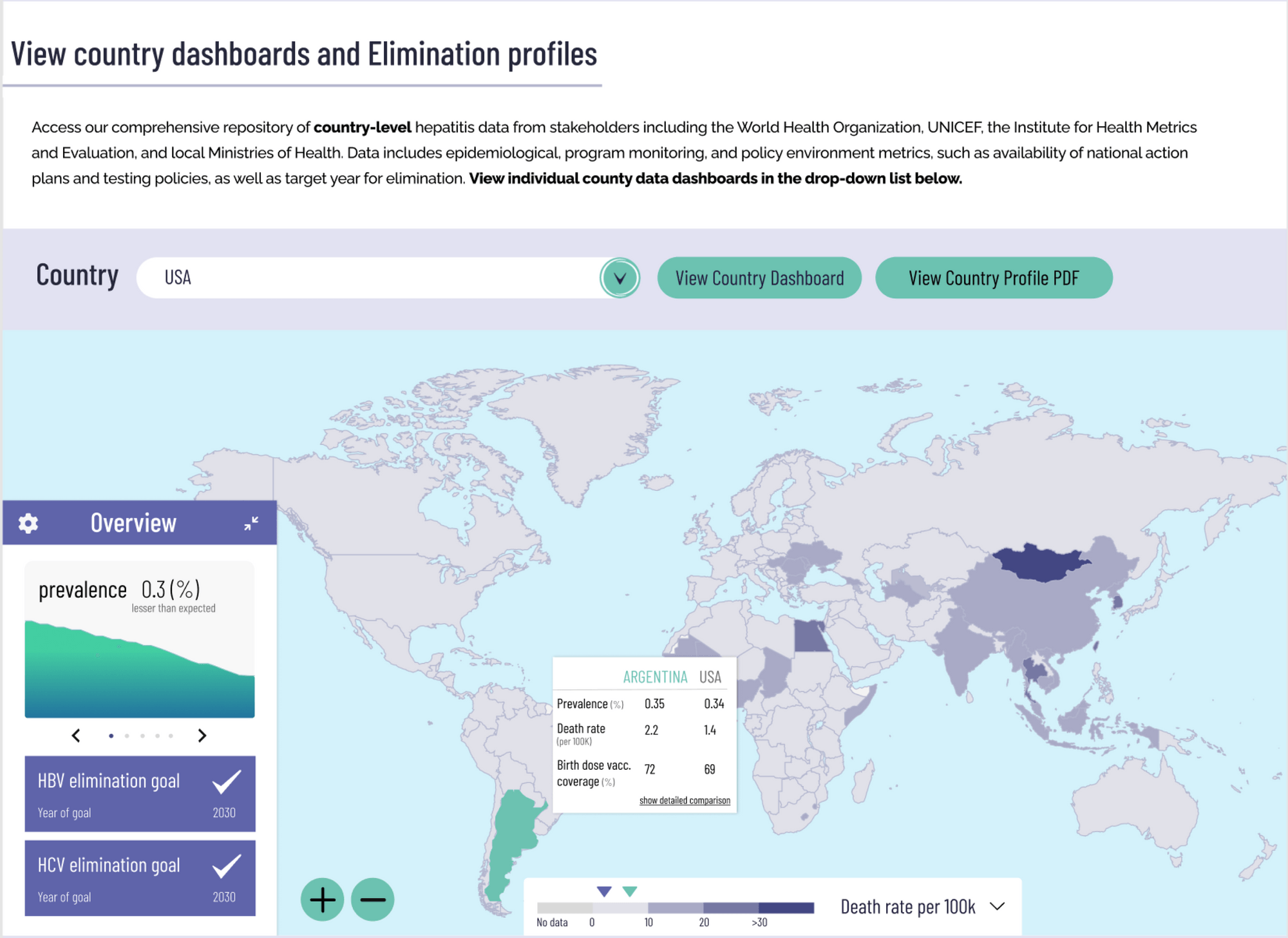1288x938 pixels.
Task: Click the green legend marker triangle
Action: coord(630,892)
